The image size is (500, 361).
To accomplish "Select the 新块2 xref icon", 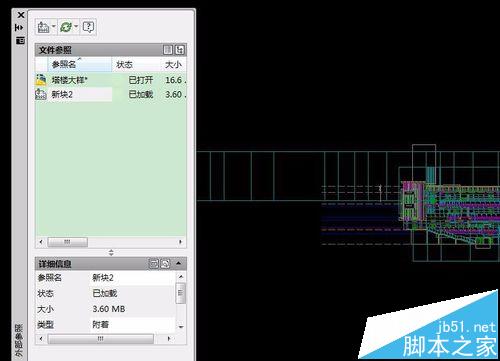I will pyautogui.click(x=41, y=94).
